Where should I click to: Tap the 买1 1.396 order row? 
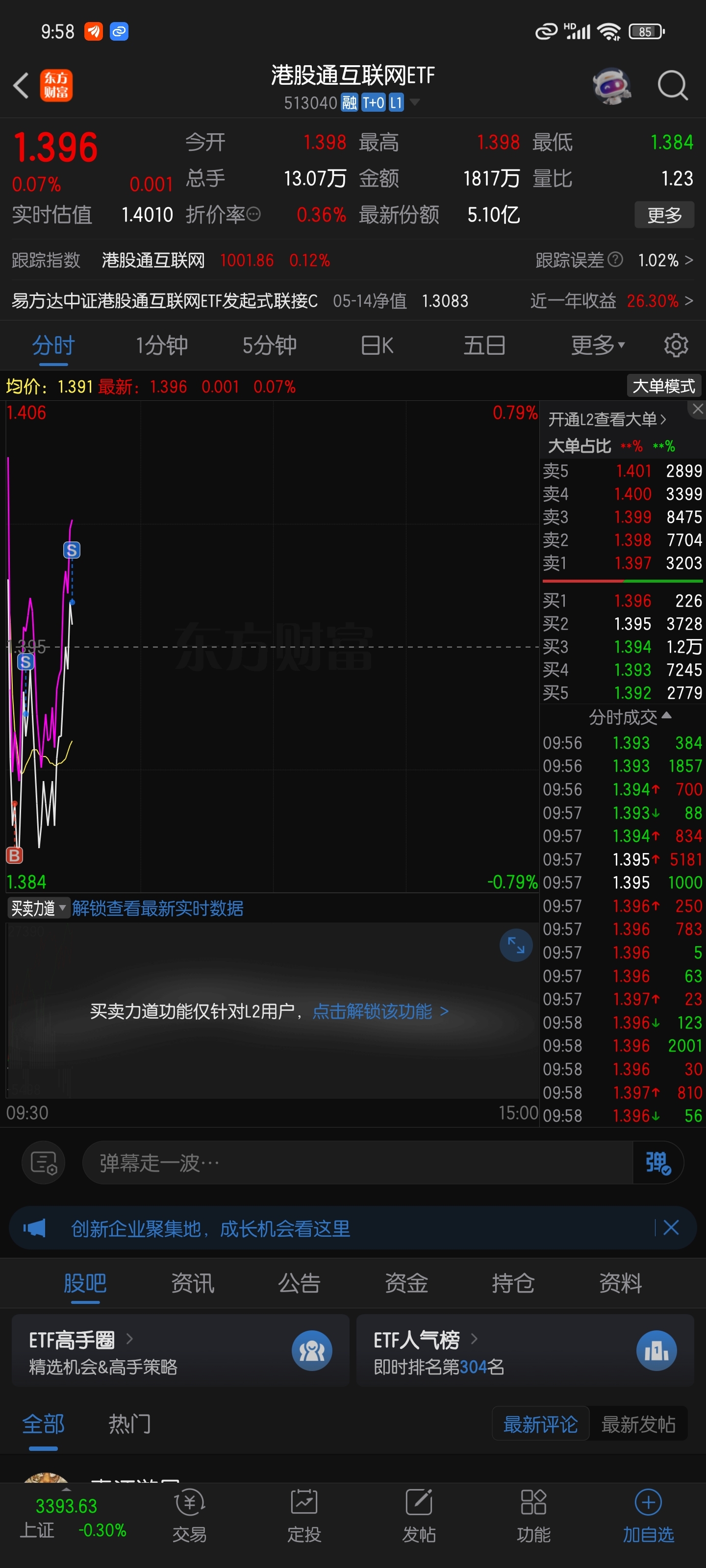623,601
